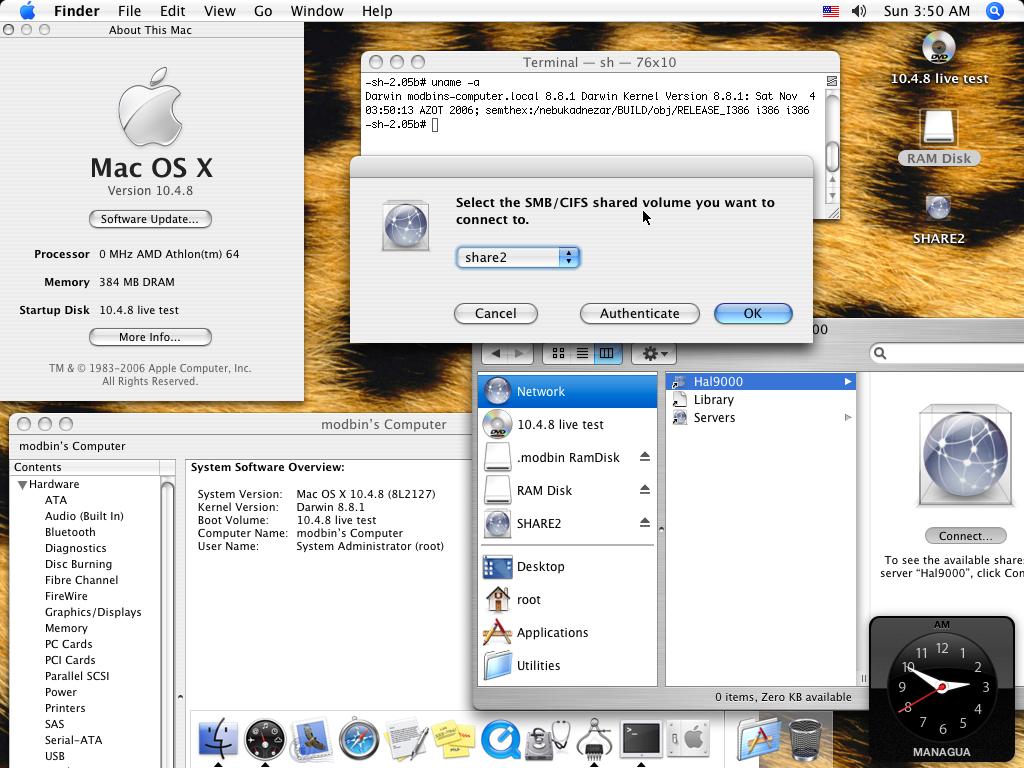Click More Info in About This Mac
This screenshot has width=1024, height=768.
pyautogui.click(x=150, y=337)
